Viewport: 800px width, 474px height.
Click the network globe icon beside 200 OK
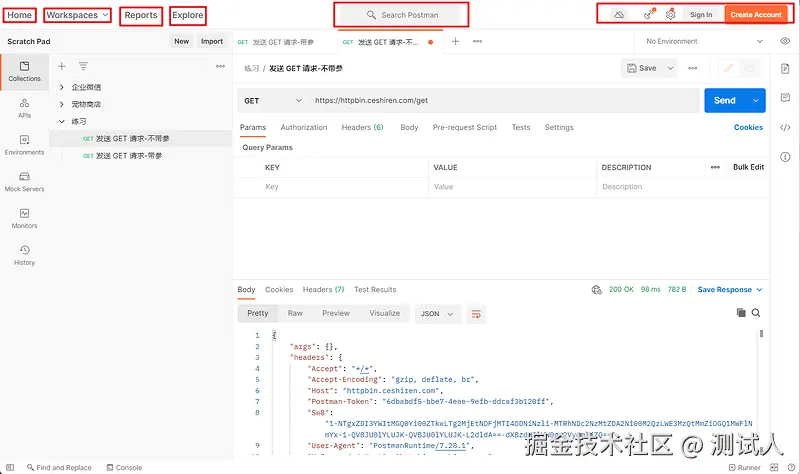click(596, 290)
